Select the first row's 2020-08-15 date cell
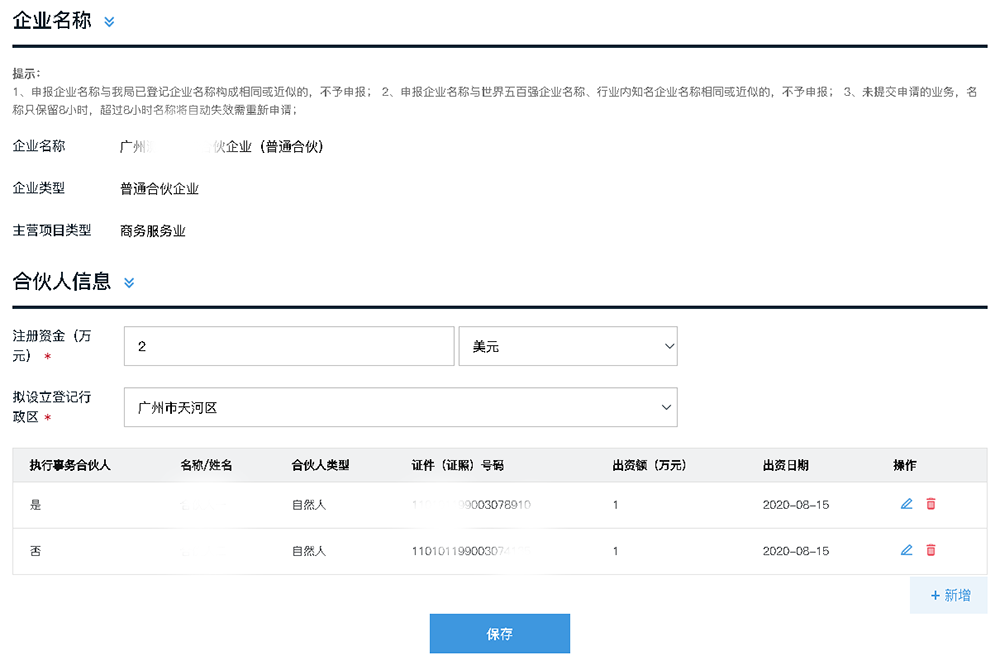The width and height of the screenshot is (1000, 660). (x=796, y=504)
